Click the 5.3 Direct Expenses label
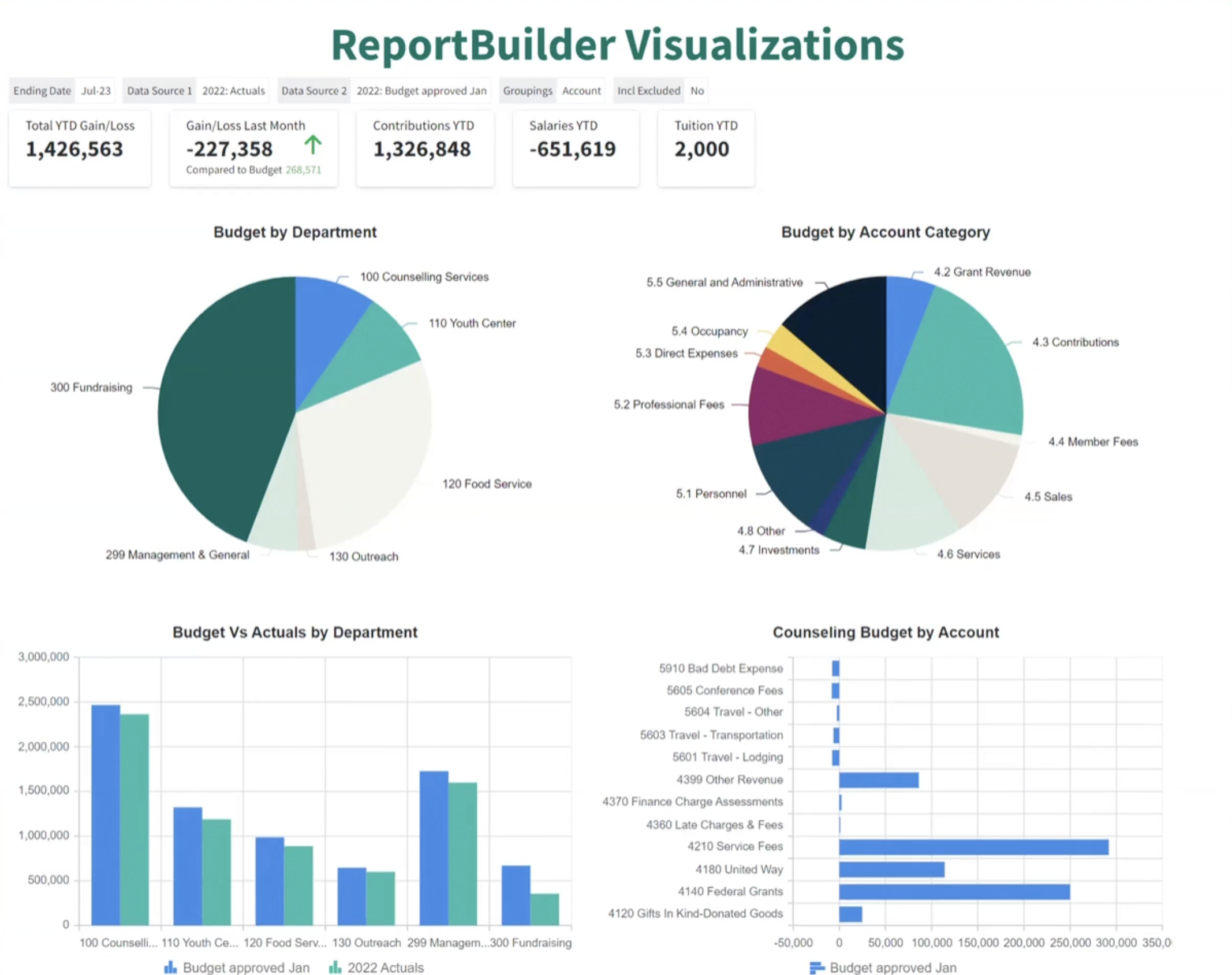 click(686, 353)
